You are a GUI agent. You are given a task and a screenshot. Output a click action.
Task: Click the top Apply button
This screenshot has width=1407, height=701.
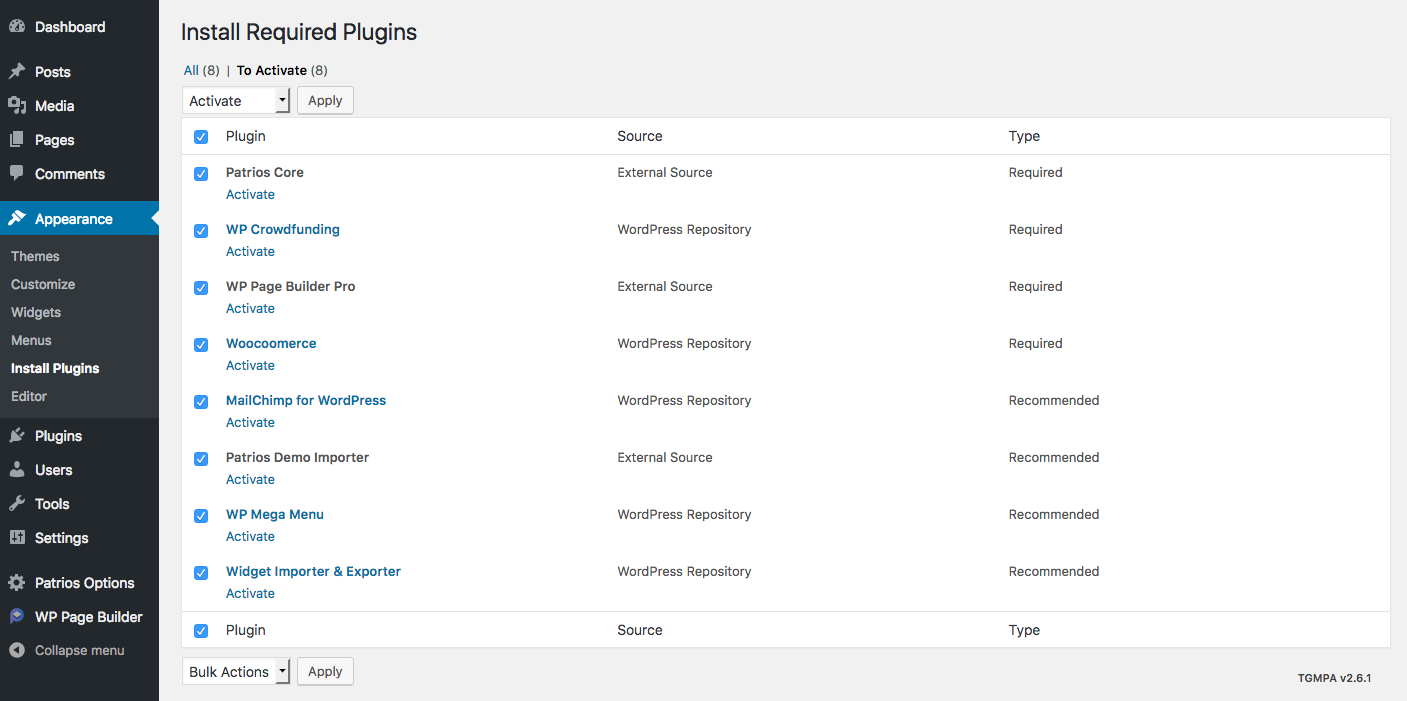point(325,101)
